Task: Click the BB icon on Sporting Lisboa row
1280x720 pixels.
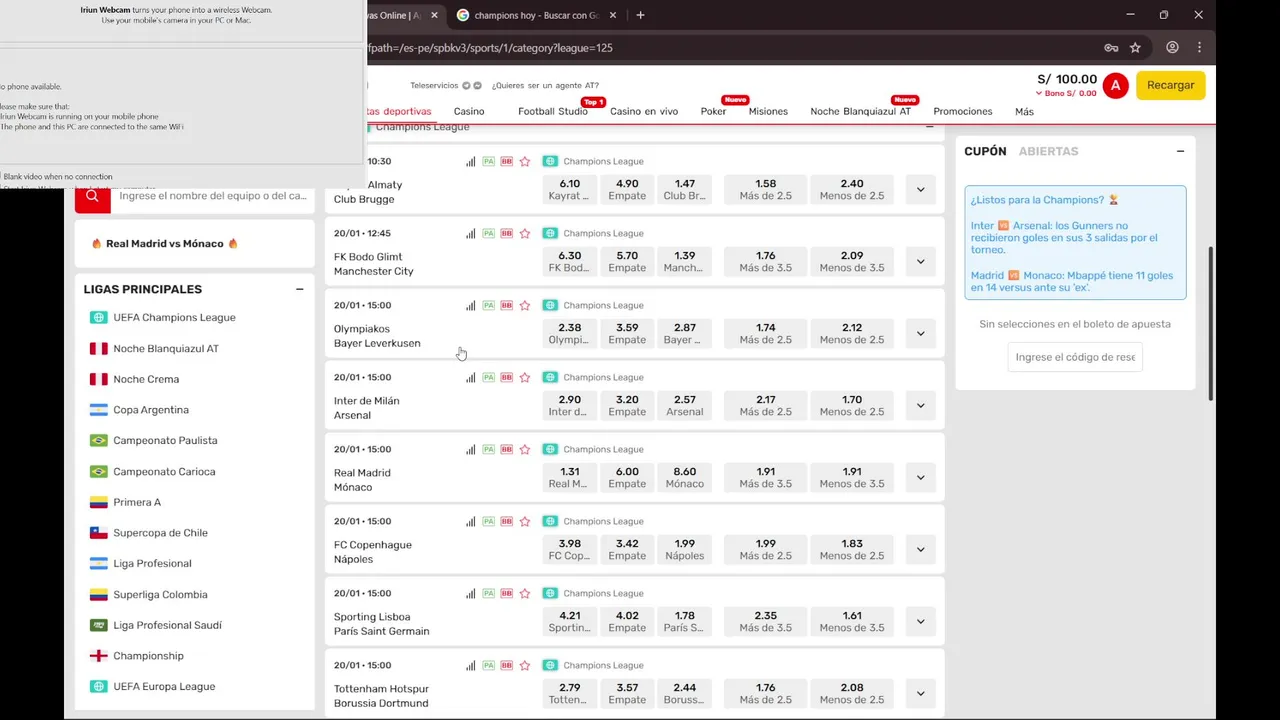Action: (x=507, y=594)
